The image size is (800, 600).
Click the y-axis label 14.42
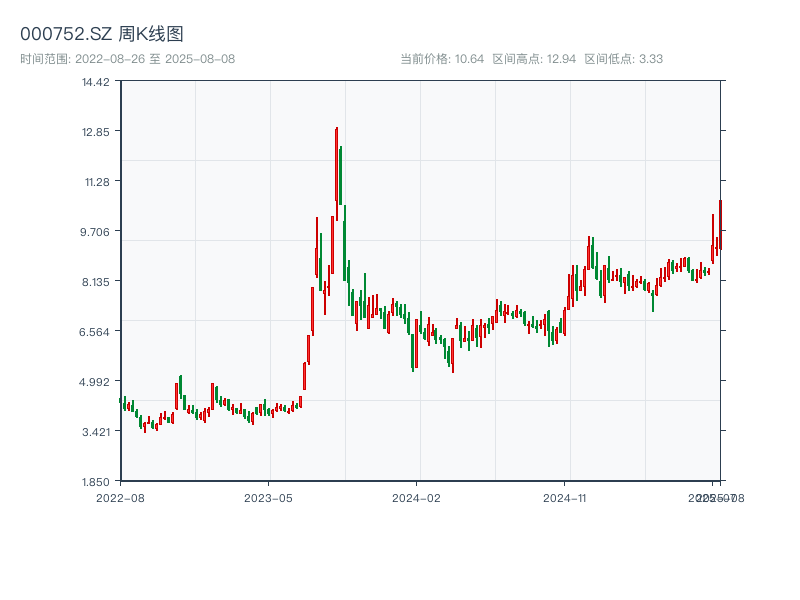click(x=96, y=82)
